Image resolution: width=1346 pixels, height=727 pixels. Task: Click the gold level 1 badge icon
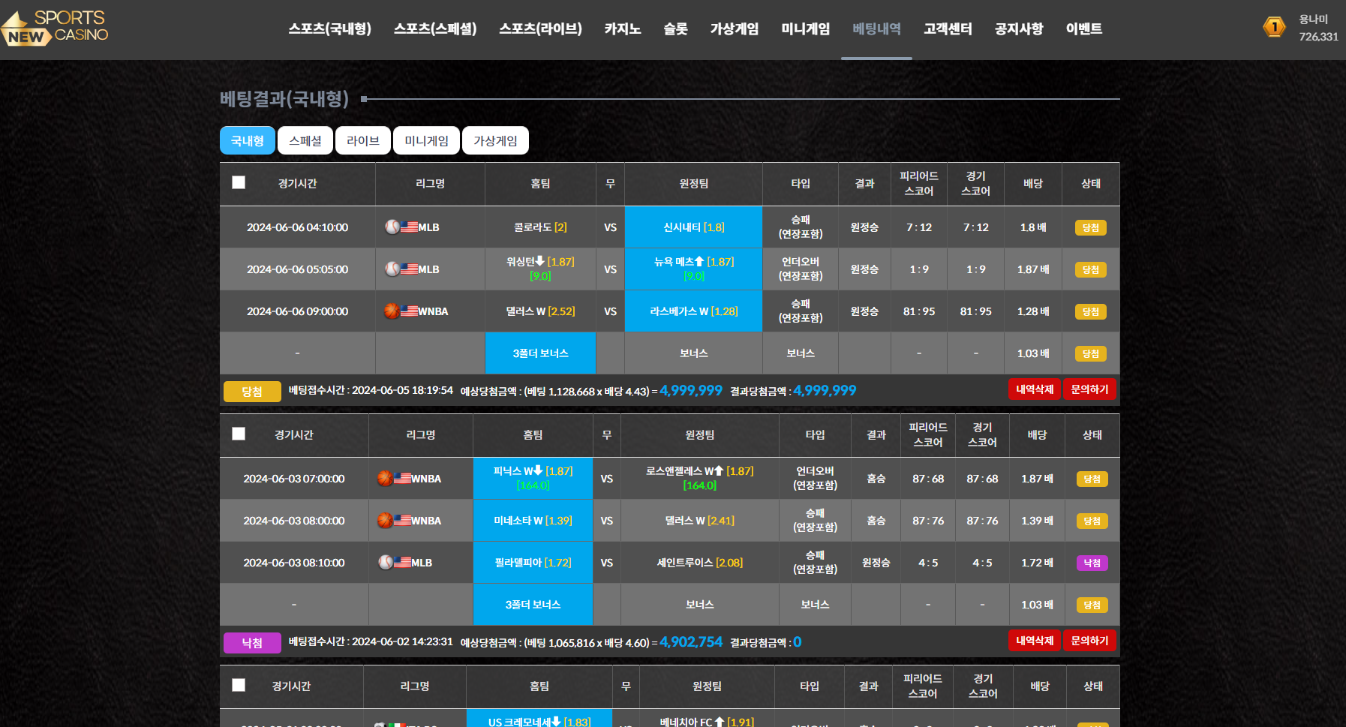click(x=1273, y=27)
